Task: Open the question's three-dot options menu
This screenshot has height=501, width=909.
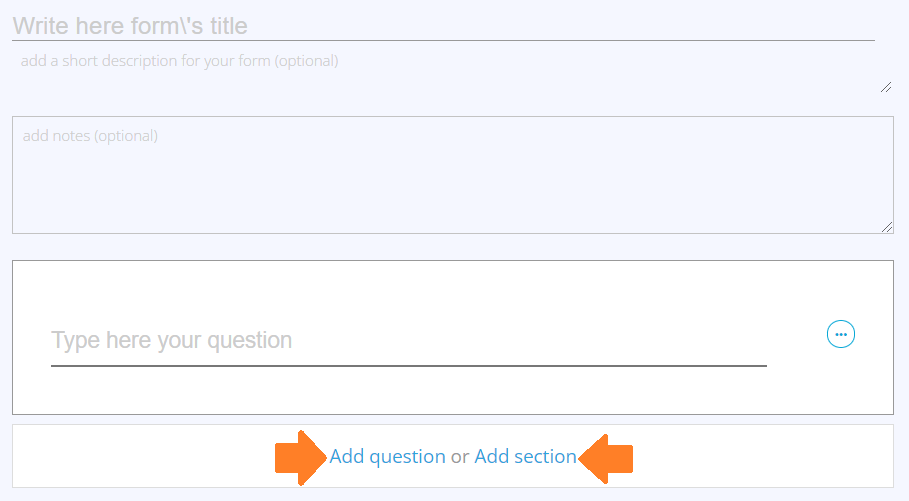Action: [841, 334]
